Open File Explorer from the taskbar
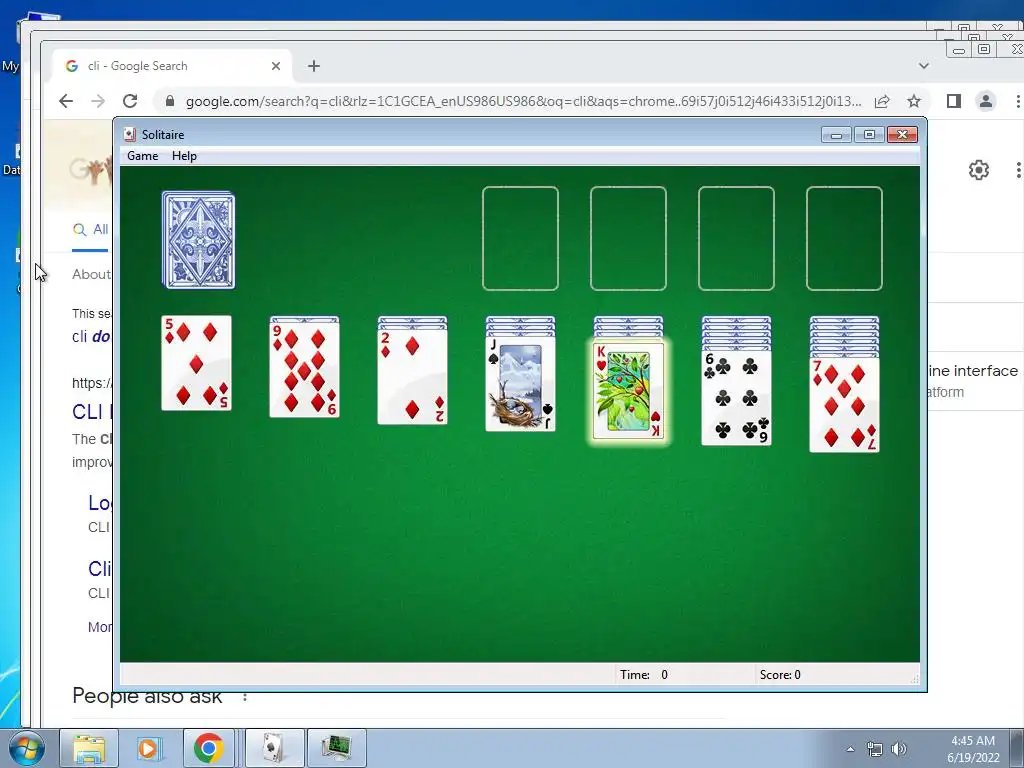 coord(89,748)
